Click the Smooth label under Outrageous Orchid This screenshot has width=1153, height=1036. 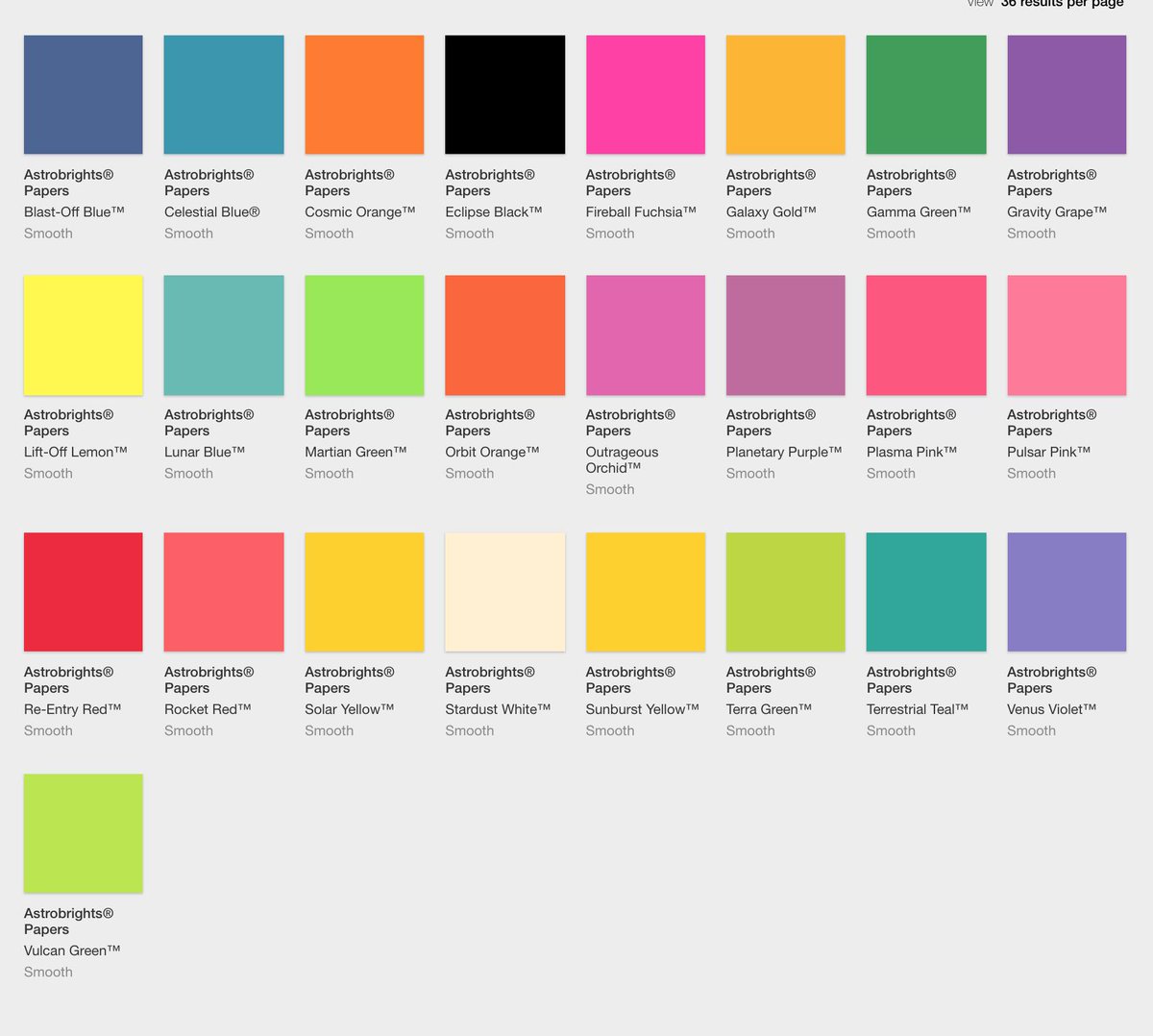coord(610,489)
